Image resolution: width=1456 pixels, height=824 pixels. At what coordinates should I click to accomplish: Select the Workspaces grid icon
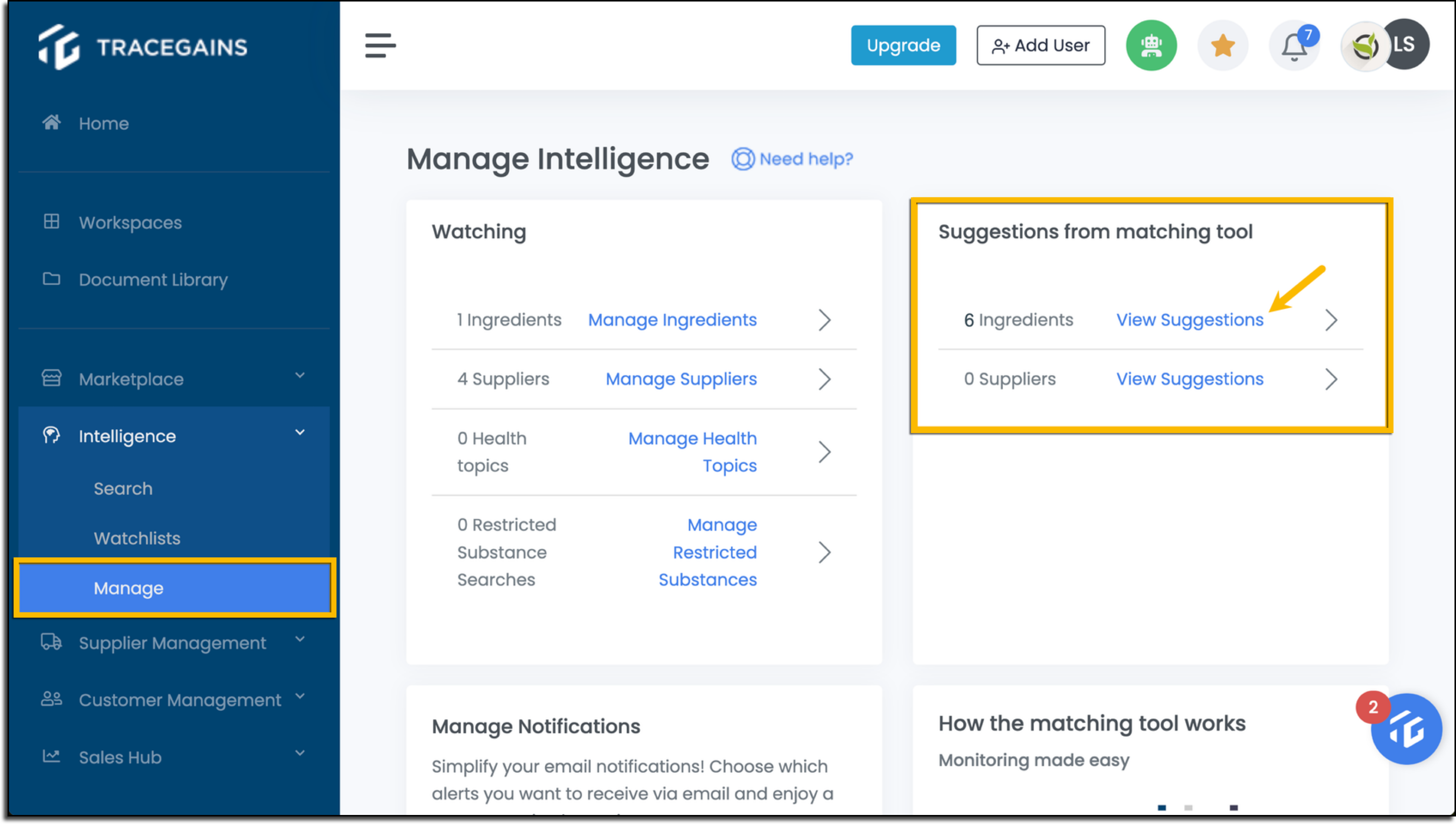point(52,222)
